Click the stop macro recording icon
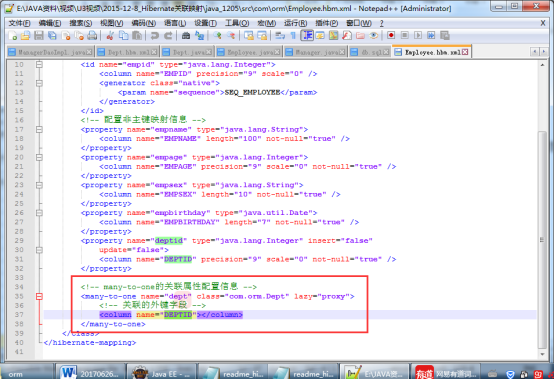This screenshot has height=380, width=554. [x=405, y=36]
